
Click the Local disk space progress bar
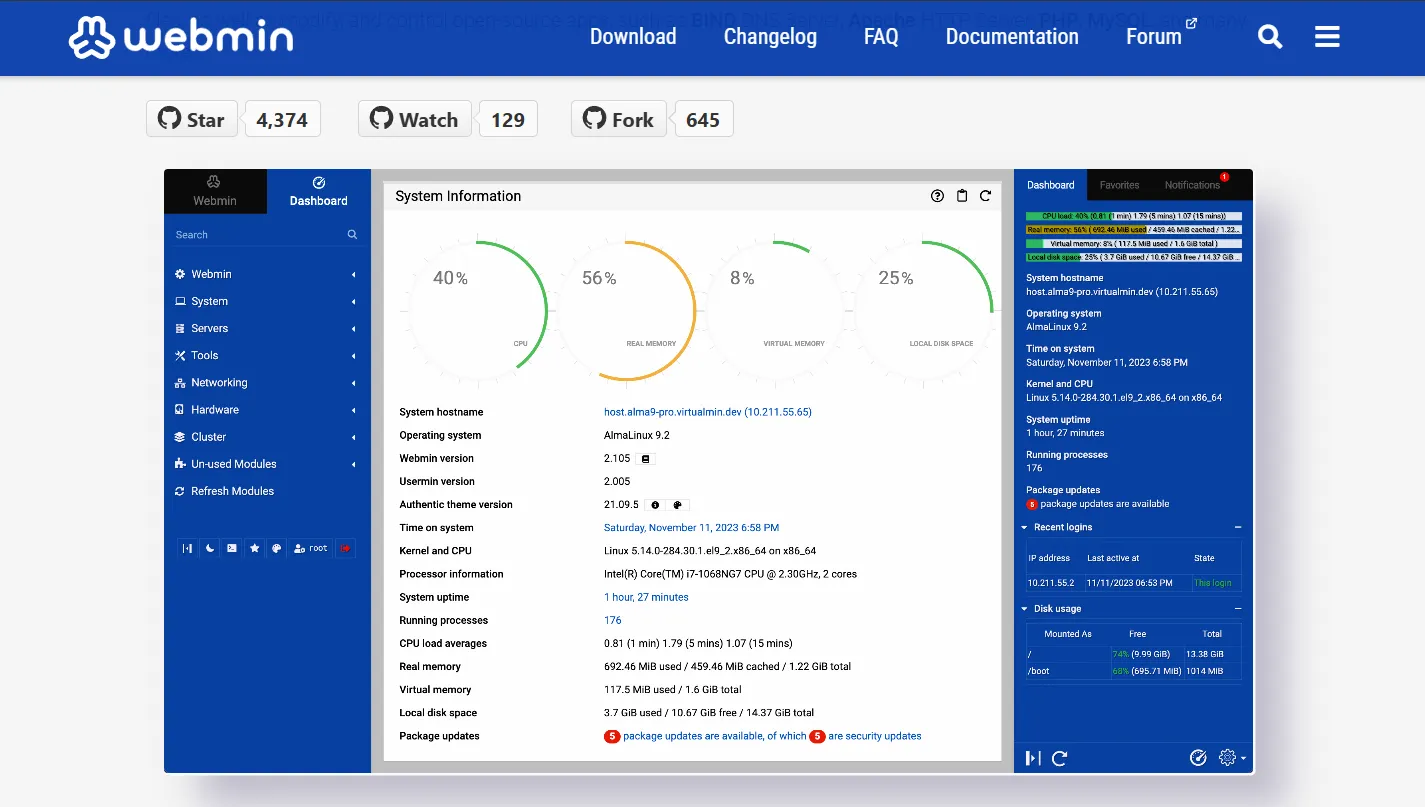click(x=1134, y=257)
